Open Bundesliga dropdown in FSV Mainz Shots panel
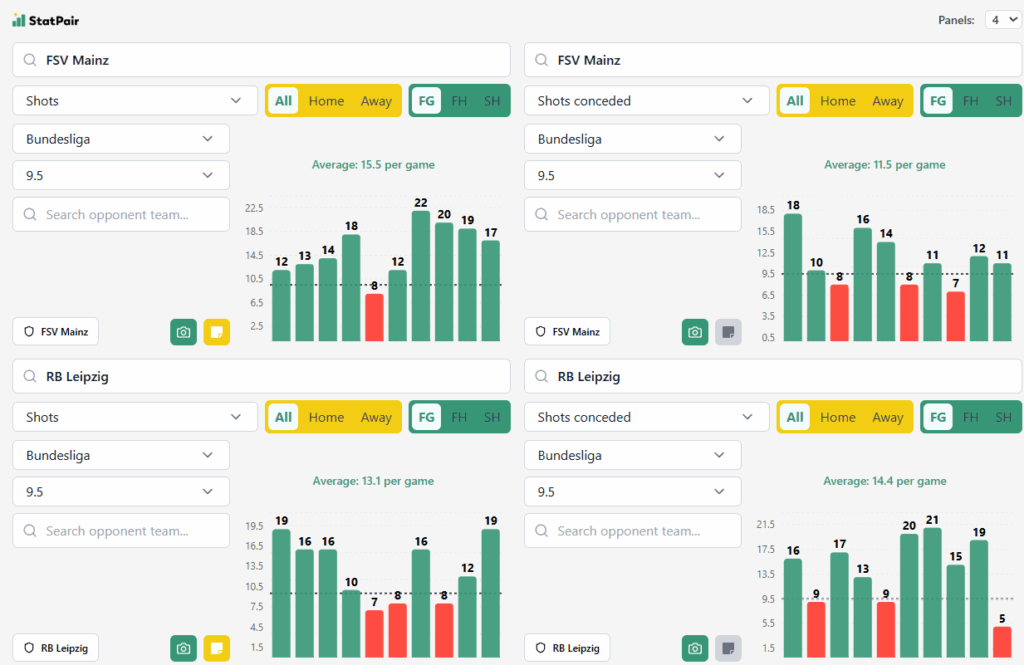Screen dimensions: 1024x665 [x=121, y=139]
